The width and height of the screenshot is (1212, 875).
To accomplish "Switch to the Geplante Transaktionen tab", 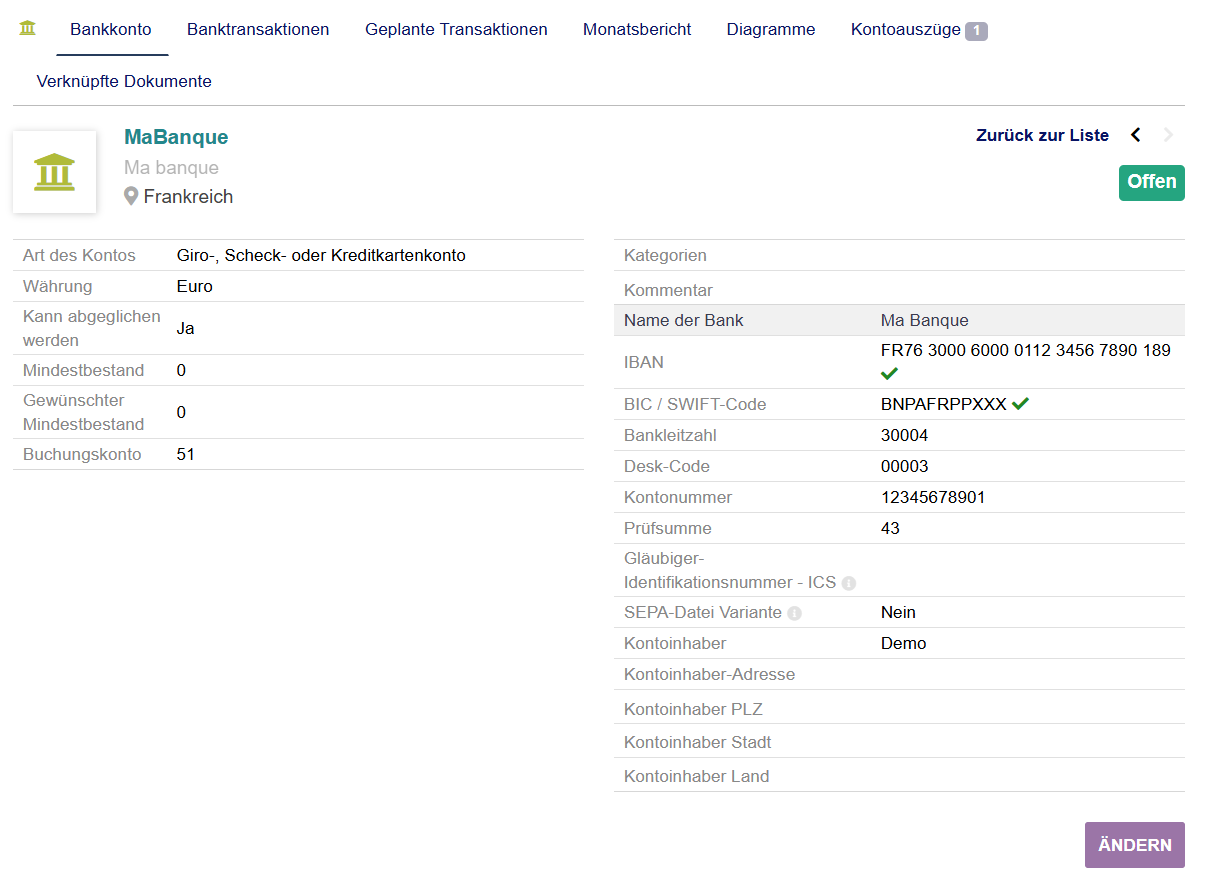I will (456, 30).
